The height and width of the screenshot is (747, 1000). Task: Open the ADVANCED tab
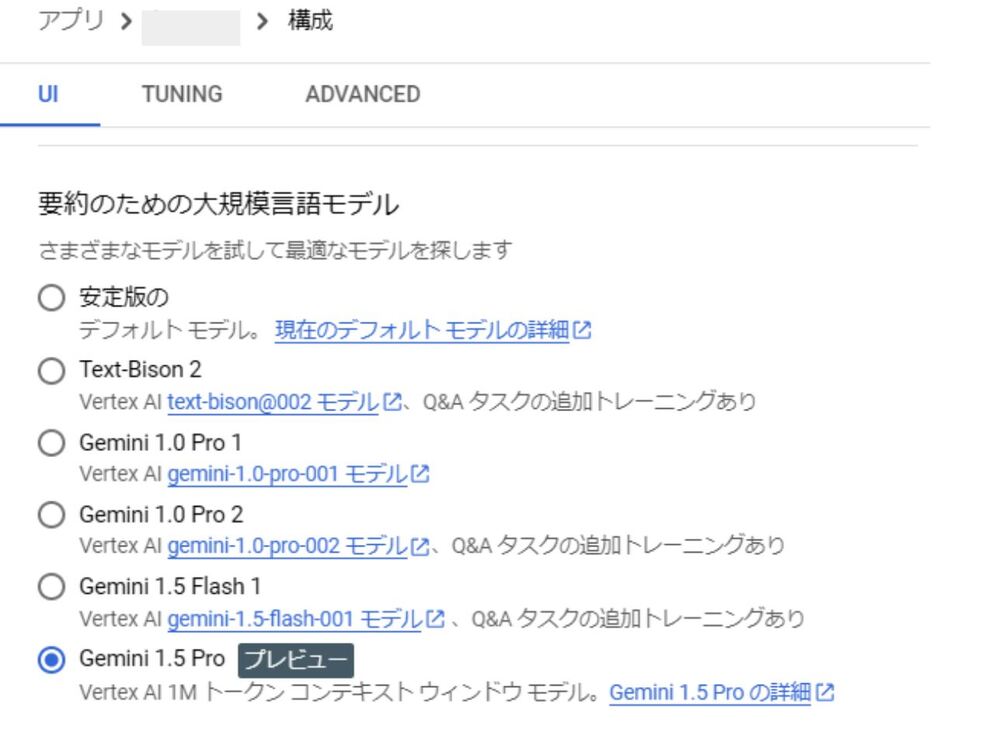(362, 94)
